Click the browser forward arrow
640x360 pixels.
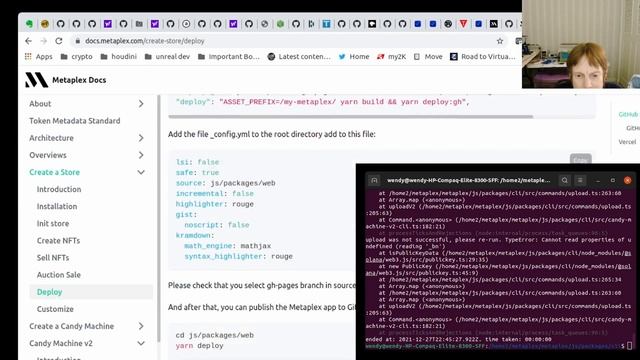pyautogui.click(x=44, y=41)
